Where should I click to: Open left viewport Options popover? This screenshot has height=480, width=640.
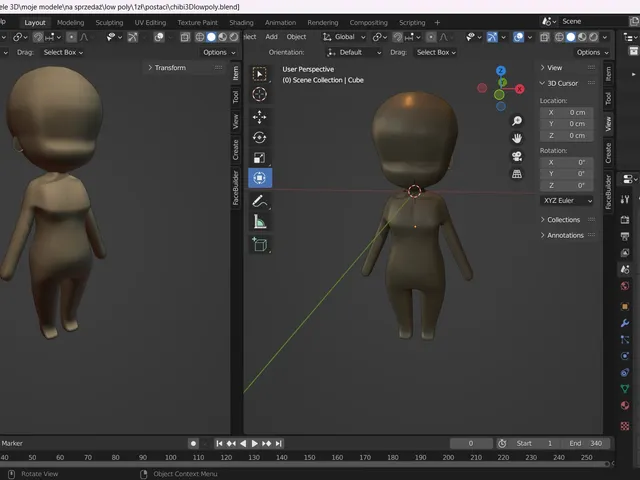[219, 52]
